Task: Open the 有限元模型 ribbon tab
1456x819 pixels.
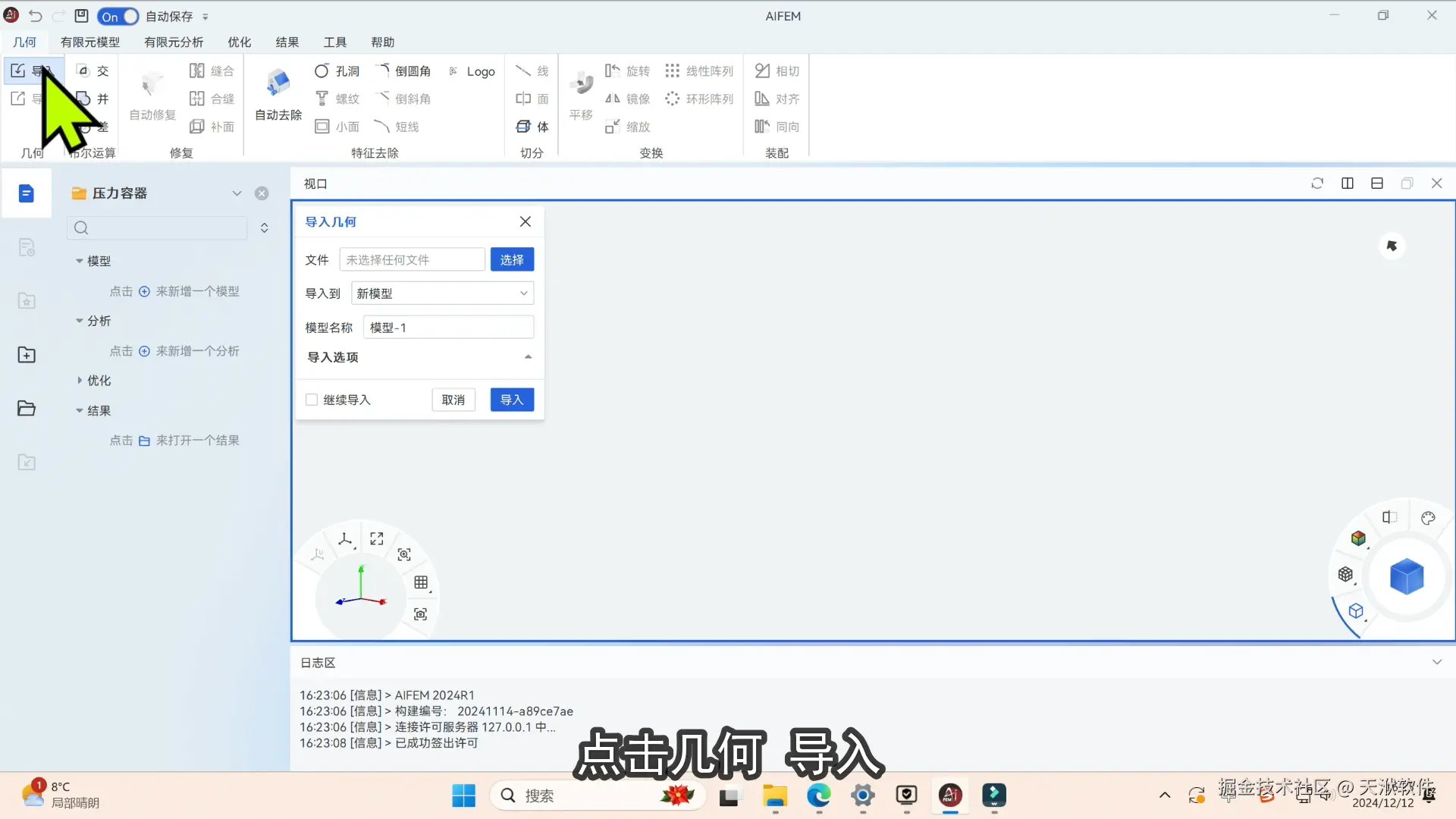Action: [x=90, y=42]
